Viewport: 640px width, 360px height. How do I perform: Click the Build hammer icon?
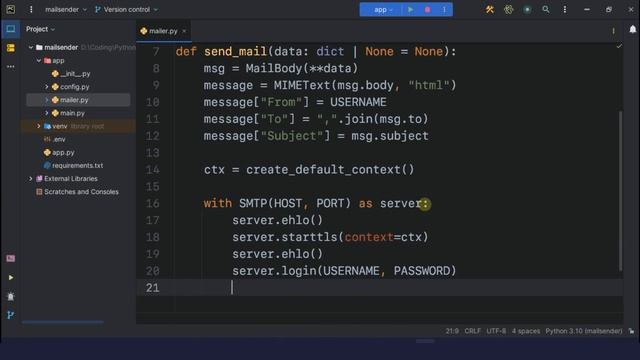click(x=489, y=9)
